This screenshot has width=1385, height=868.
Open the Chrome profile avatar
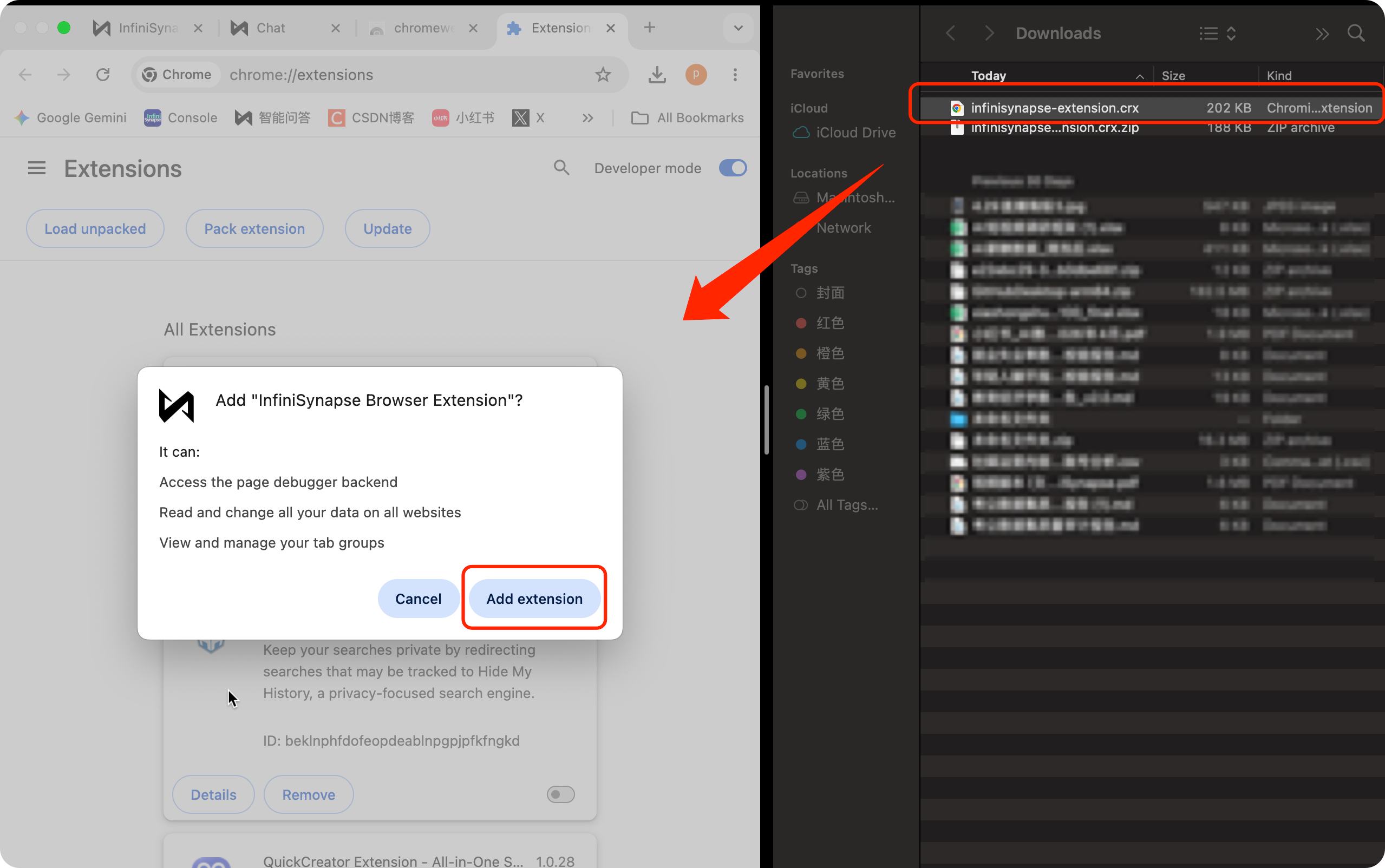(x=696, y=75)
